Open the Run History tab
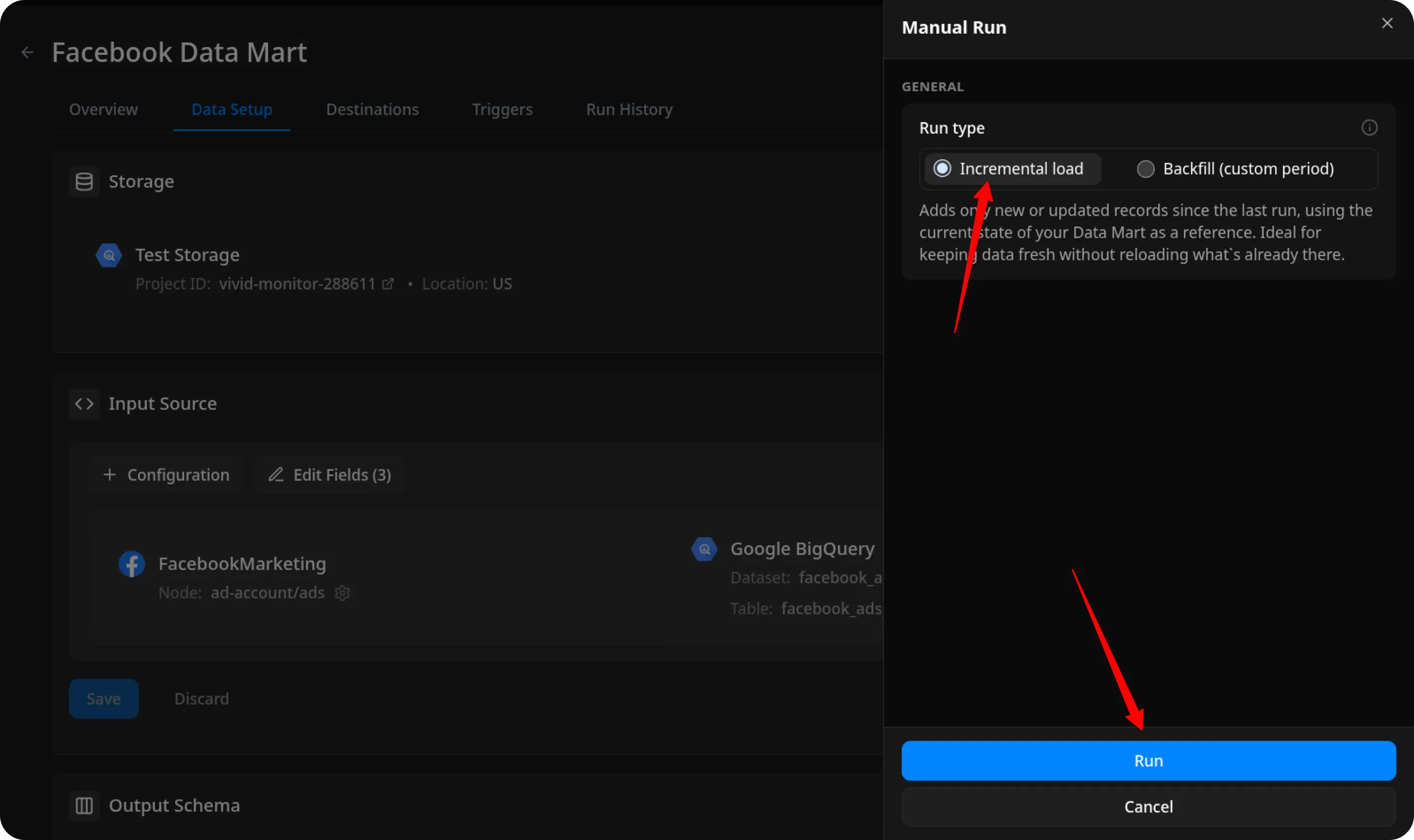The width and height of the screenshot is (1414, 840). click(x=629, y=109)
